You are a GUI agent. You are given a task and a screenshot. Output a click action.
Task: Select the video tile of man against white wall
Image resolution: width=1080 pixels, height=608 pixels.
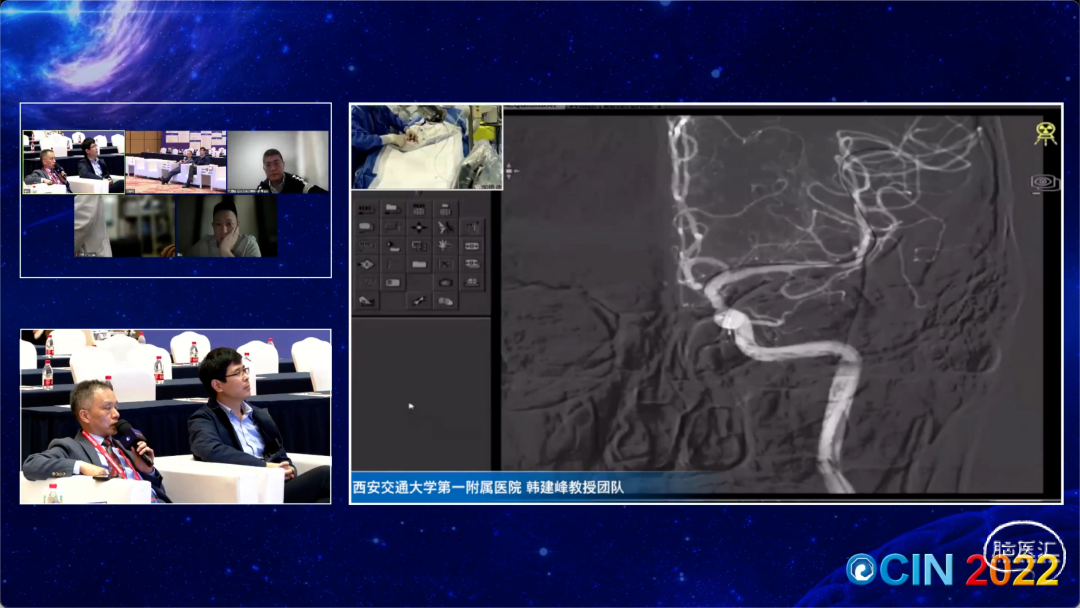tap(278, 162)
